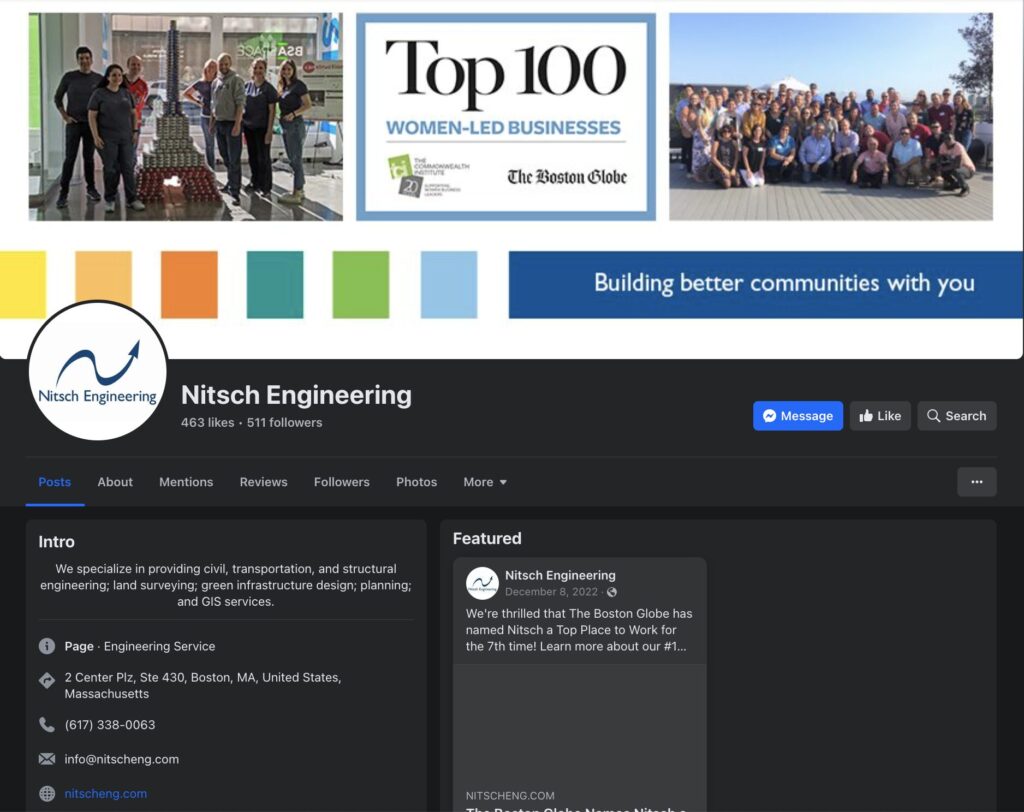Open the three-dots page options menu

coord(976,482)
